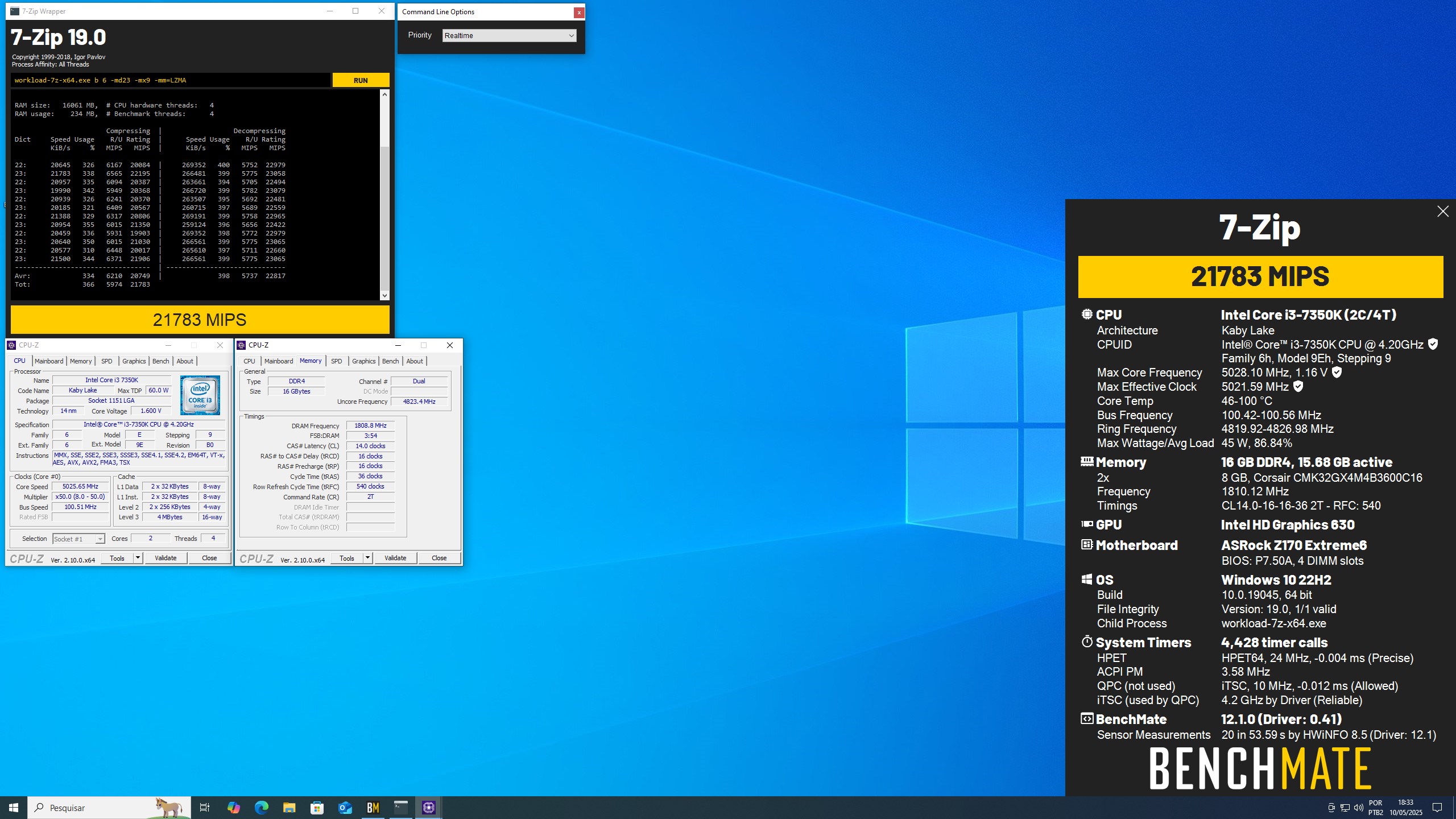Open the Socket #1 selection dropdown
1456x819 pixels.
78,539
